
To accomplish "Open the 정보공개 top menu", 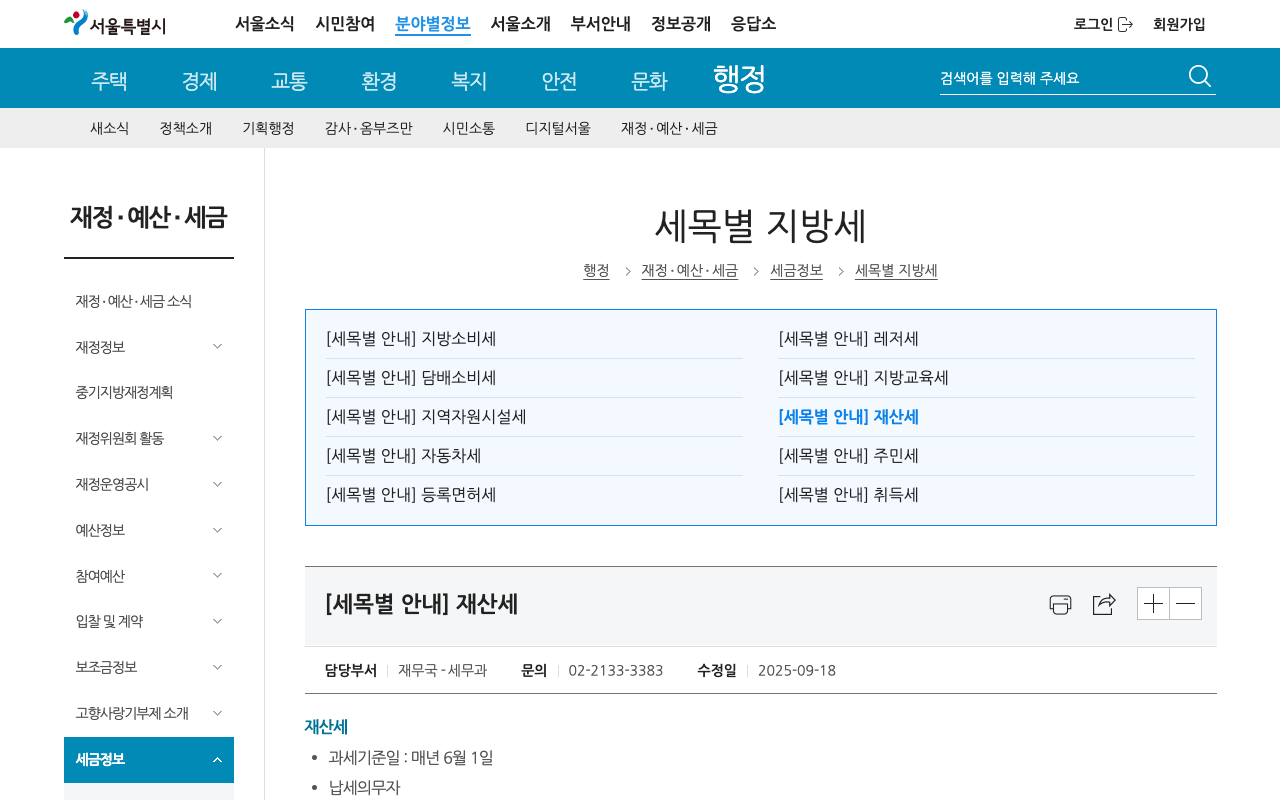I will click(x=681, y=24).
